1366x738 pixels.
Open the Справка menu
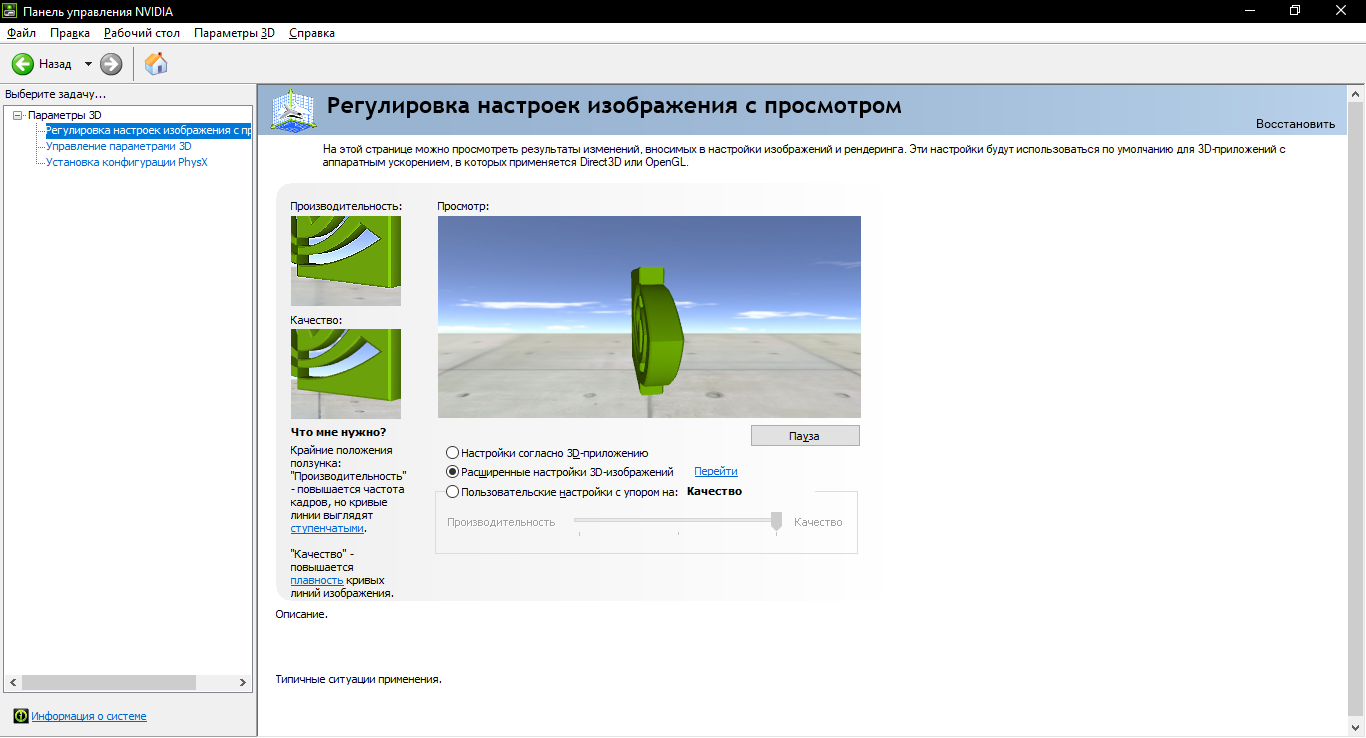[312, 33]
